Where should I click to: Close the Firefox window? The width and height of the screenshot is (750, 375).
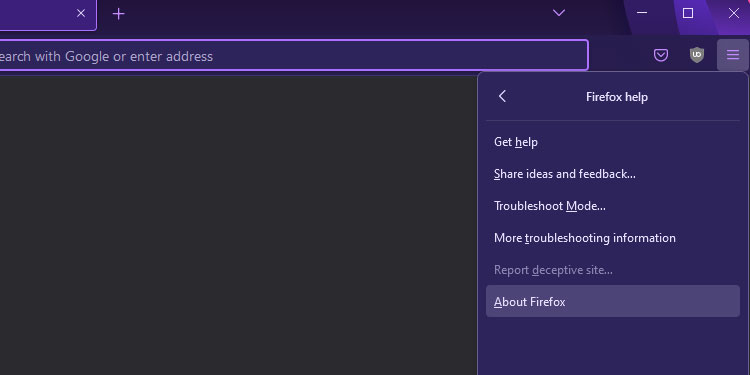(x=733, y=13)
